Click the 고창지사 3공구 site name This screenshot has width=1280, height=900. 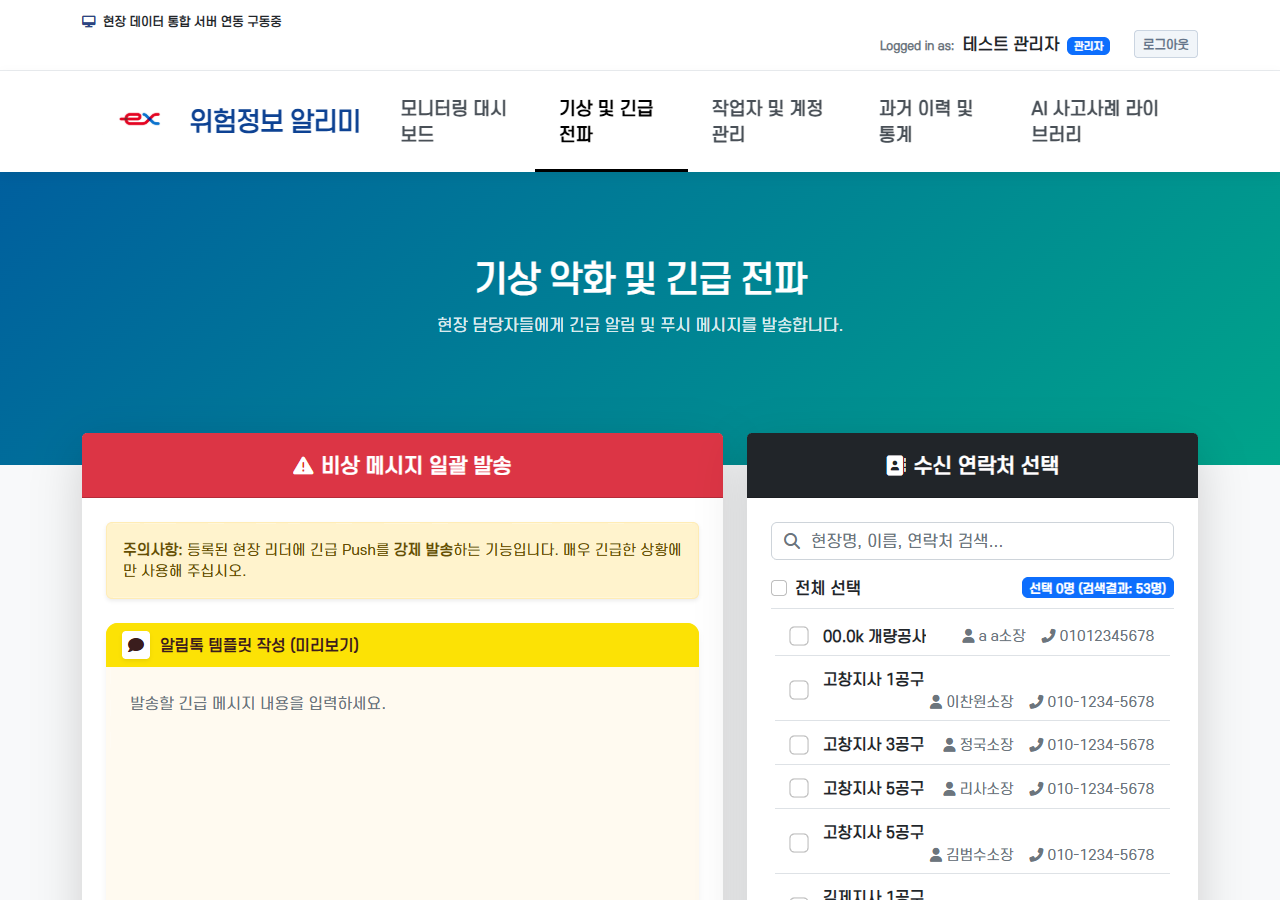[x=873, y=745]
